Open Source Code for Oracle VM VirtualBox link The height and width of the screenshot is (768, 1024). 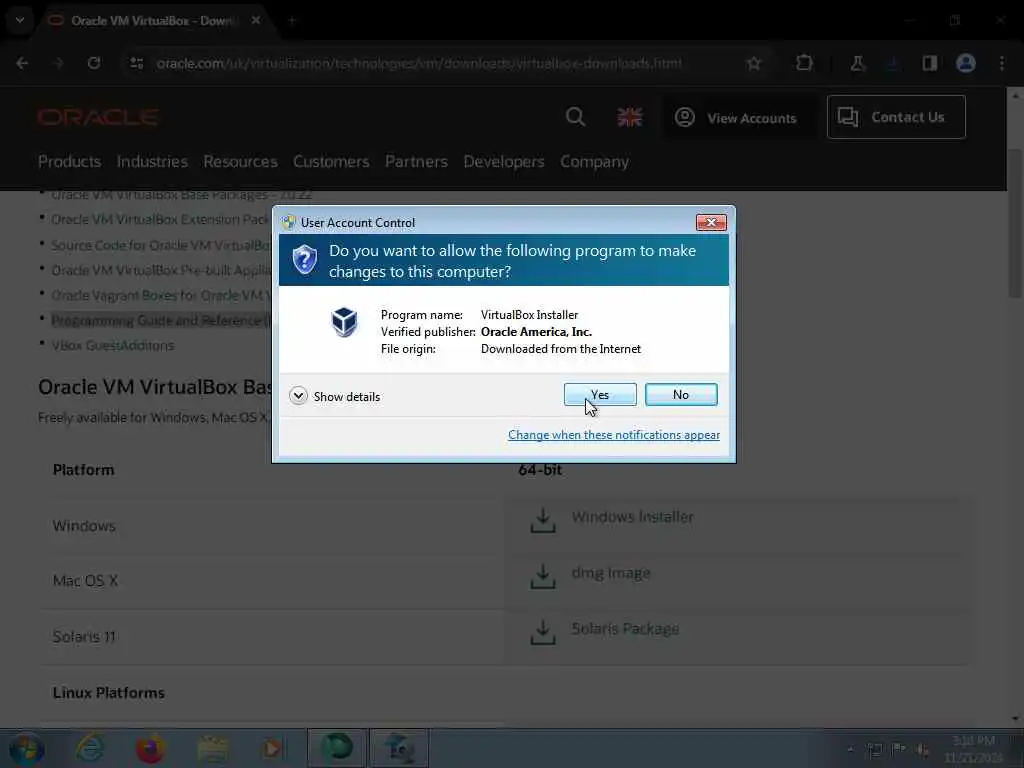coord(161,246)
